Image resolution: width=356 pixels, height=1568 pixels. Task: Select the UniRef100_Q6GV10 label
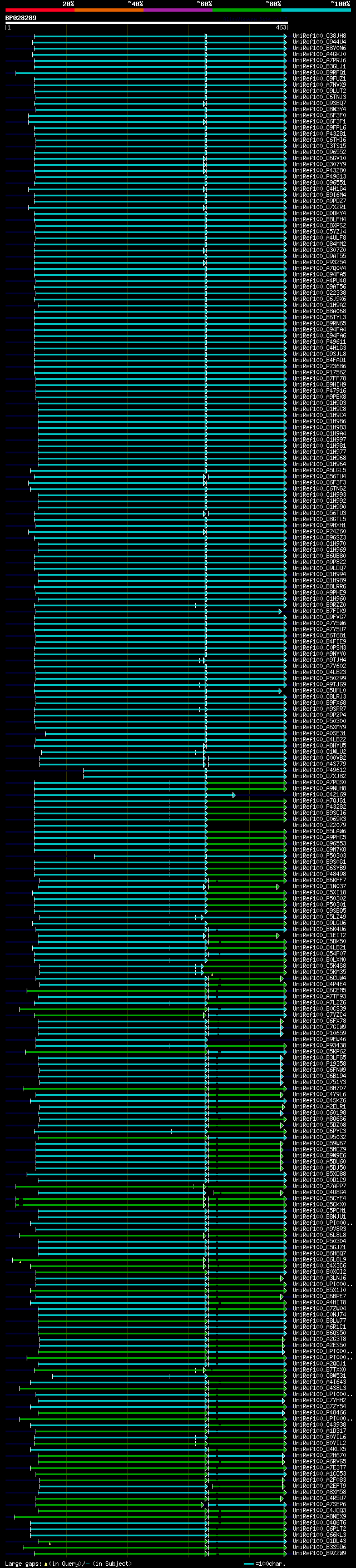pyautogui.click(x=319, y=159)
